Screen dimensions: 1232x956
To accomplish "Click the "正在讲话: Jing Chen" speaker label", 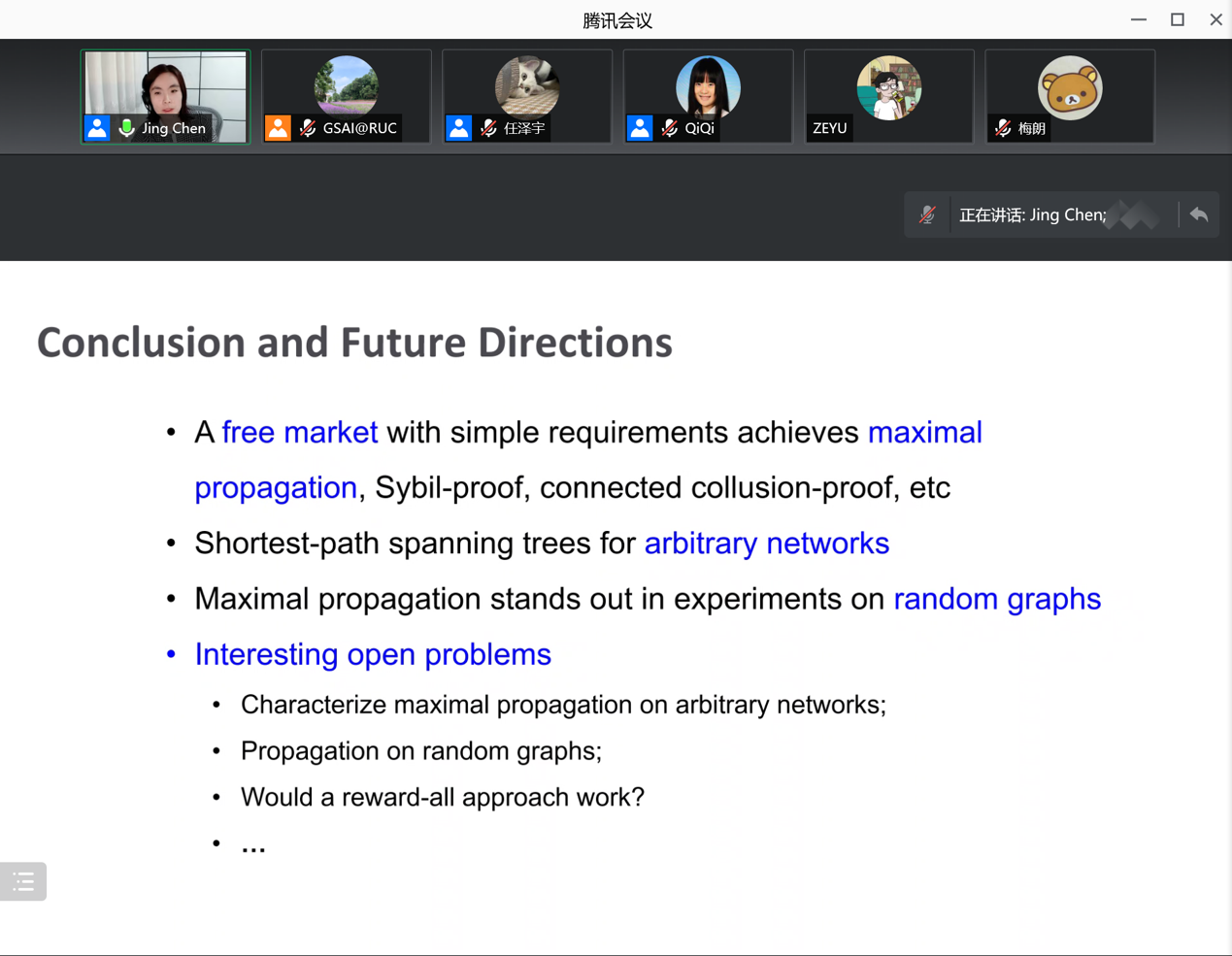I will tap(1032, 214).
